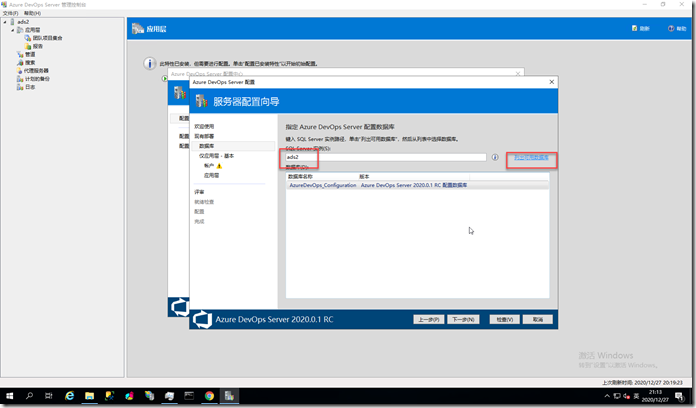Close the background 配置中心 window
The image size is (696, 408).
518,73
